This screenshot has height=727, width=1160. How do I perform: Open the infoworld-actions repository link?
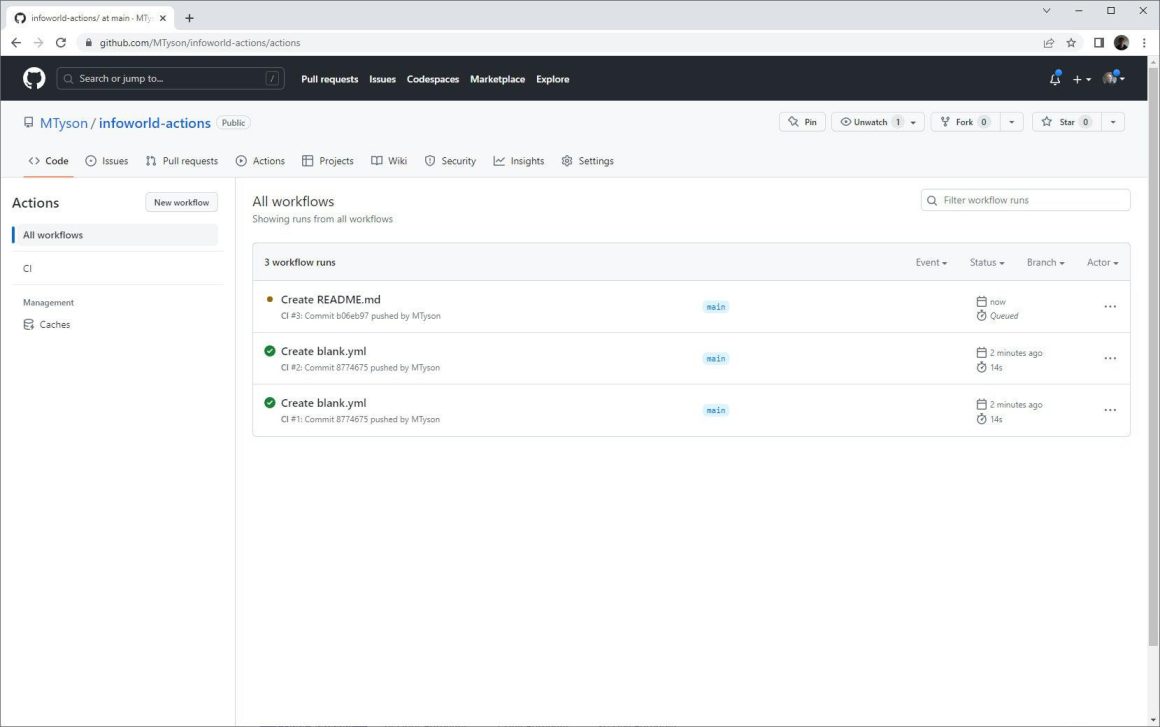pyautogui.click(x=155, y=123)
